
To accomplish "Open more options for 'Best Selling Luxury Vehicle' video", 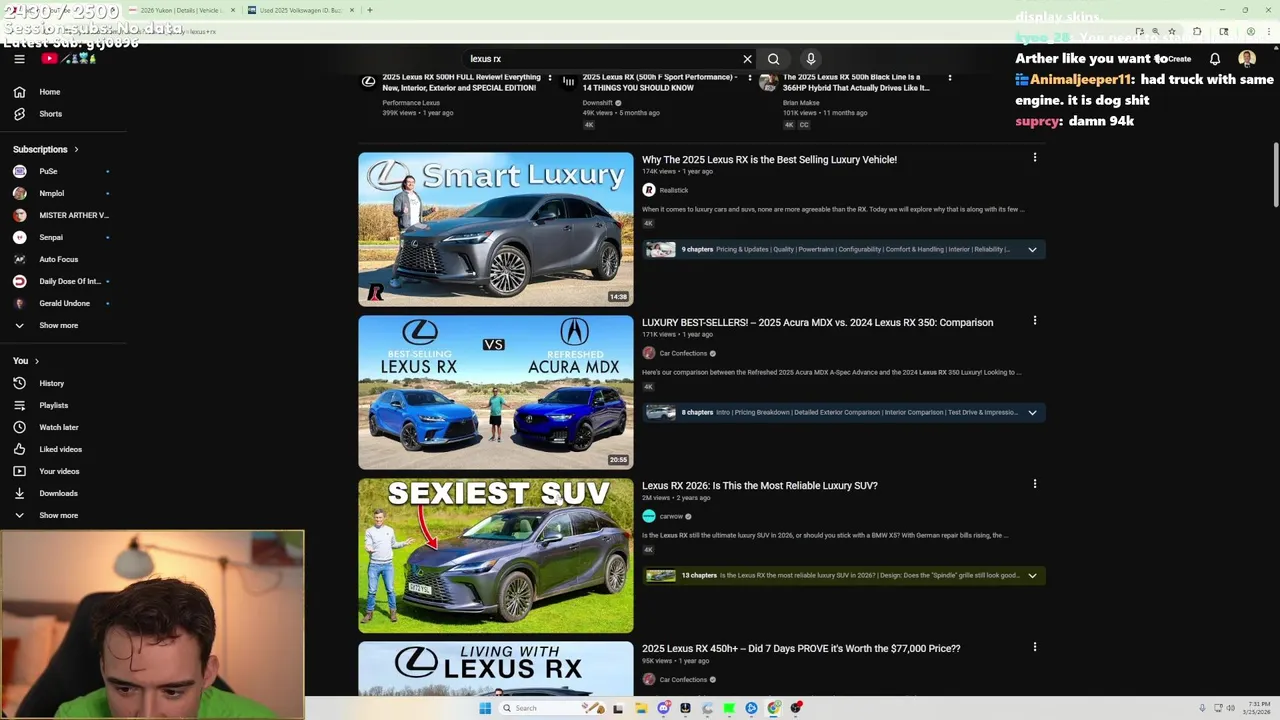I will [x=1035, y=157].
